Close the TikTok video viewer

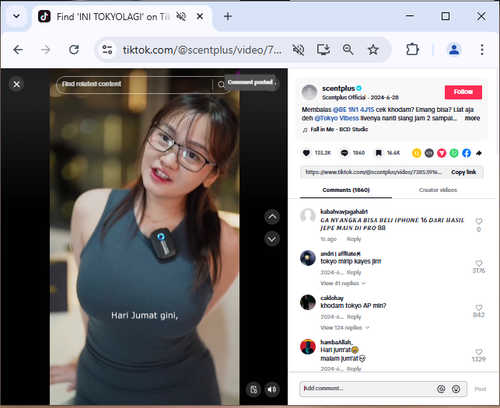pos(17,84)
